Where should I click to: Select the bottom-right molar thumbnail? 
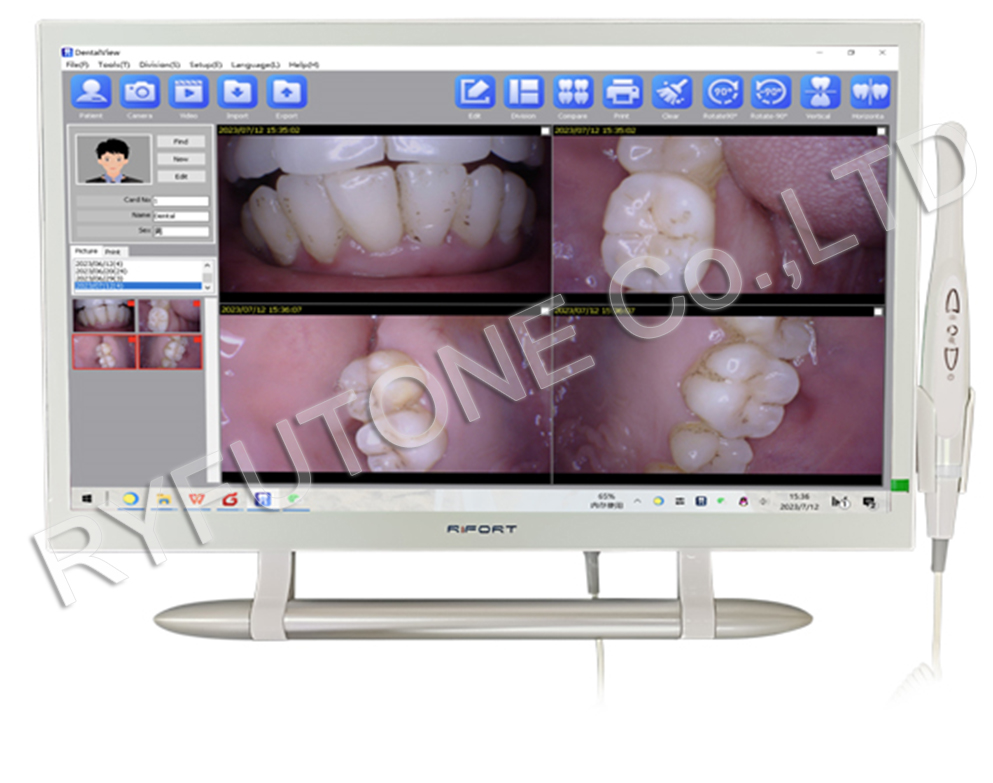(170, 352)
